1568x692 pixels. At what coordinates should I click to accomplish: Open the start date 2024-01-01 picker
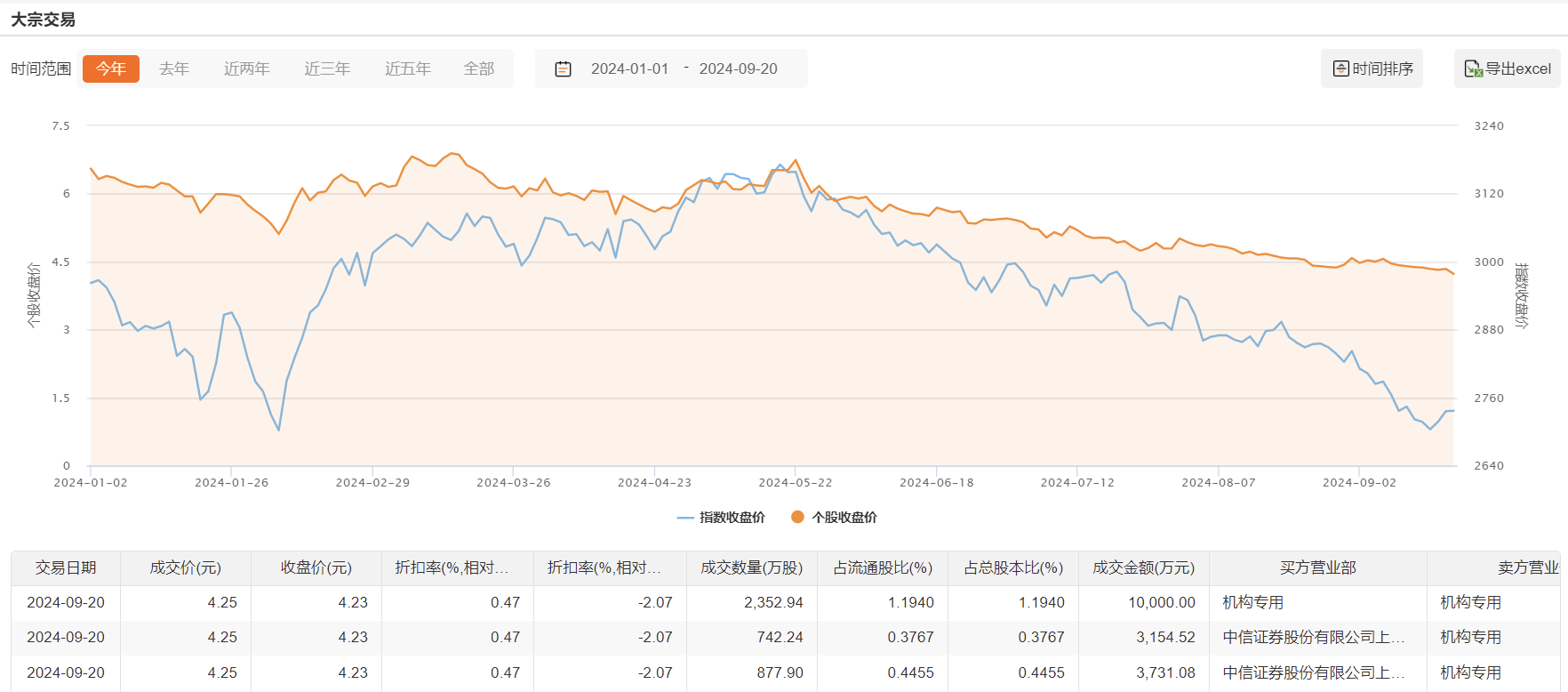pos(629,68)
